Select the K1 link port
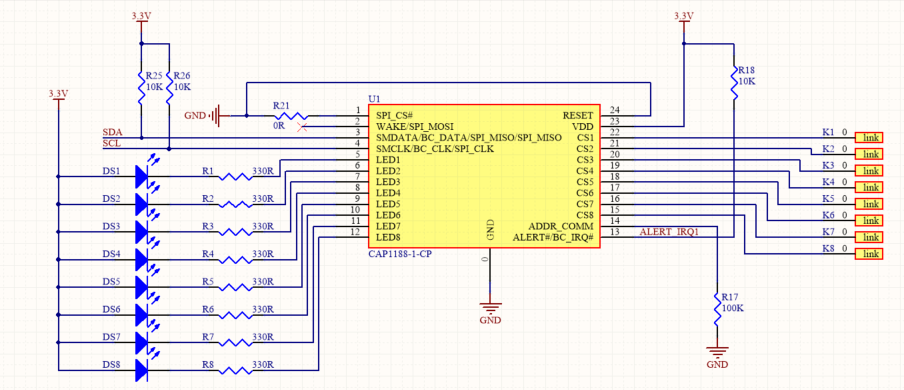This screenshot has width=904, height=390. click(869, 137)
